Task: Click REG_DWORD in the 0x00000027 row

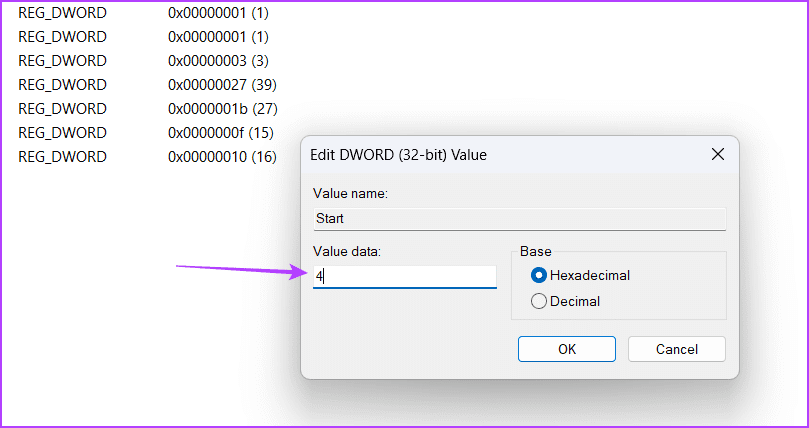Action: pyautogui.click(x=62, y=85)
